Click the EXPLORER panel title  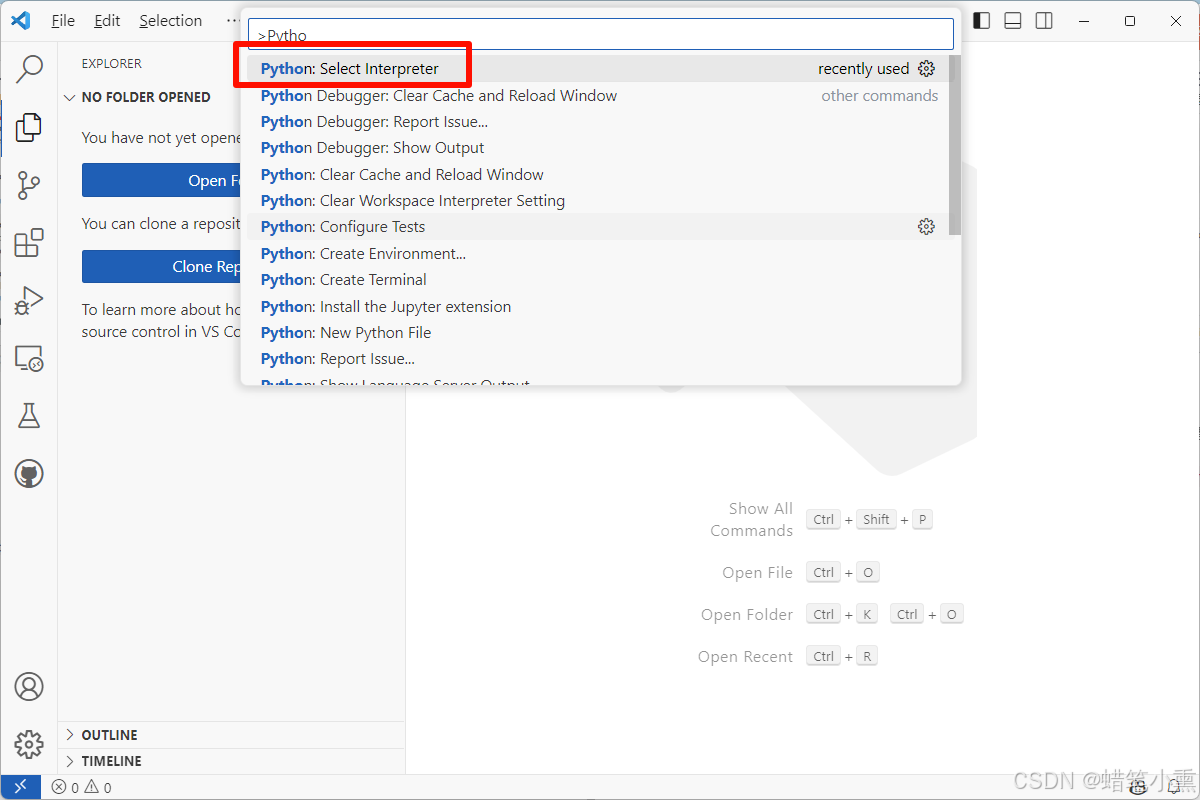click(112, 63)
